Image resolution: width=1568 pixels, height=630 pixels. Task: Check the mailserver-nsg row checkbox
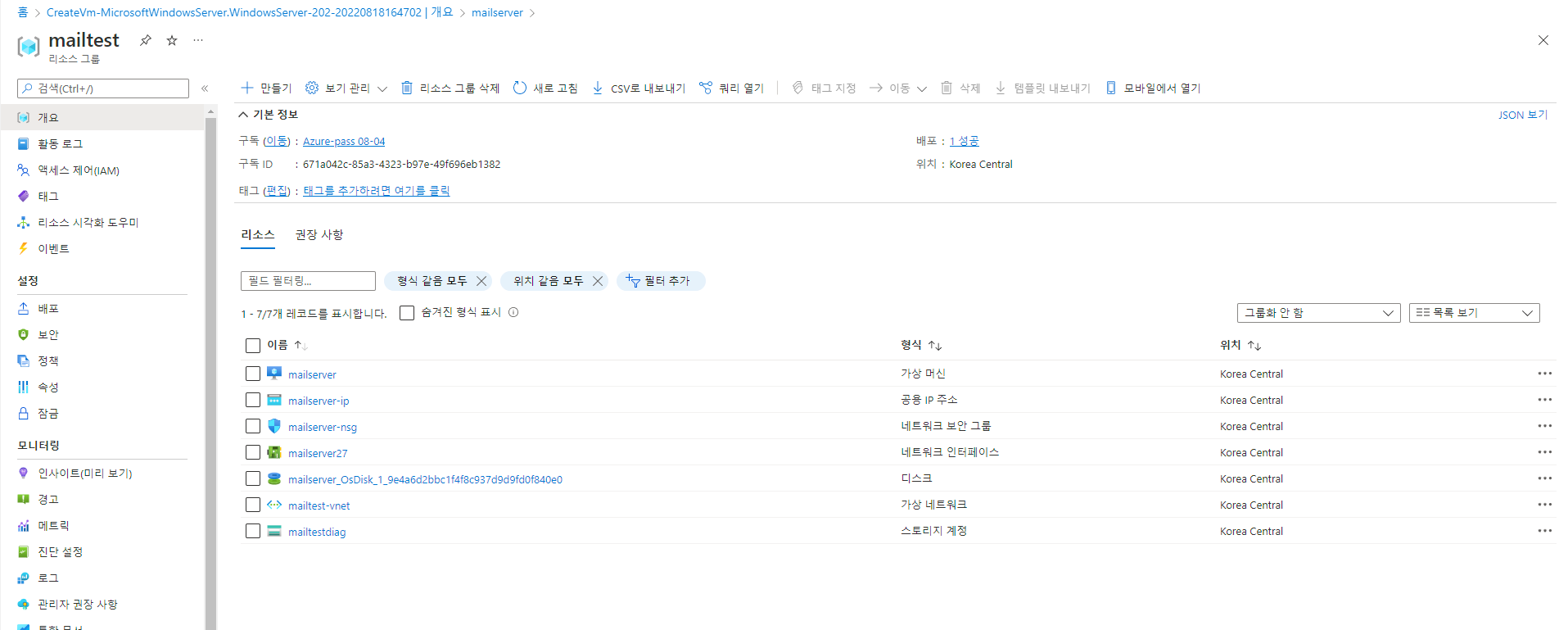(253, 426)
